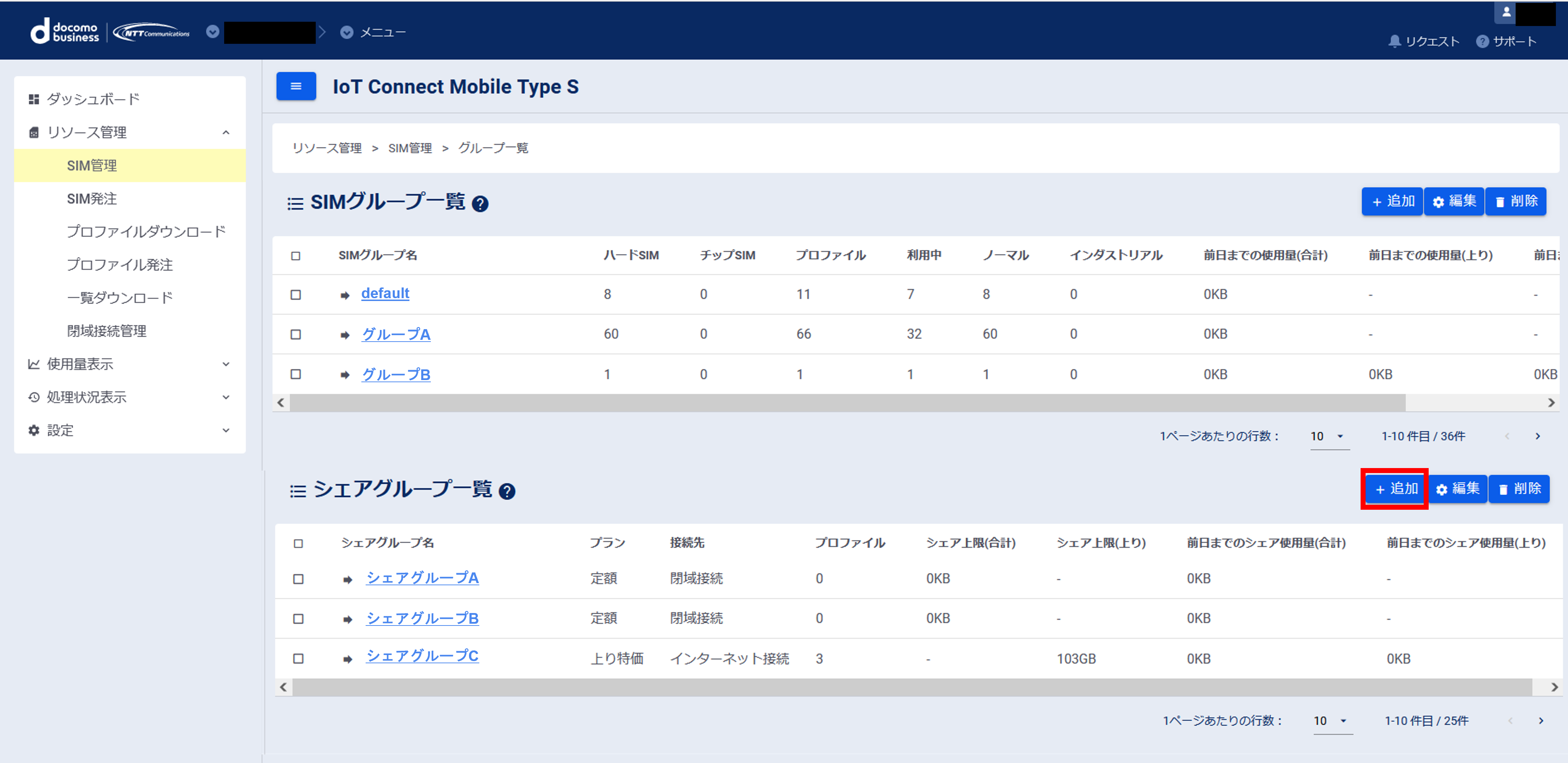Screen dimensions: 1568x763
Task: Open the グループB link
Action: tap(396, 374)
